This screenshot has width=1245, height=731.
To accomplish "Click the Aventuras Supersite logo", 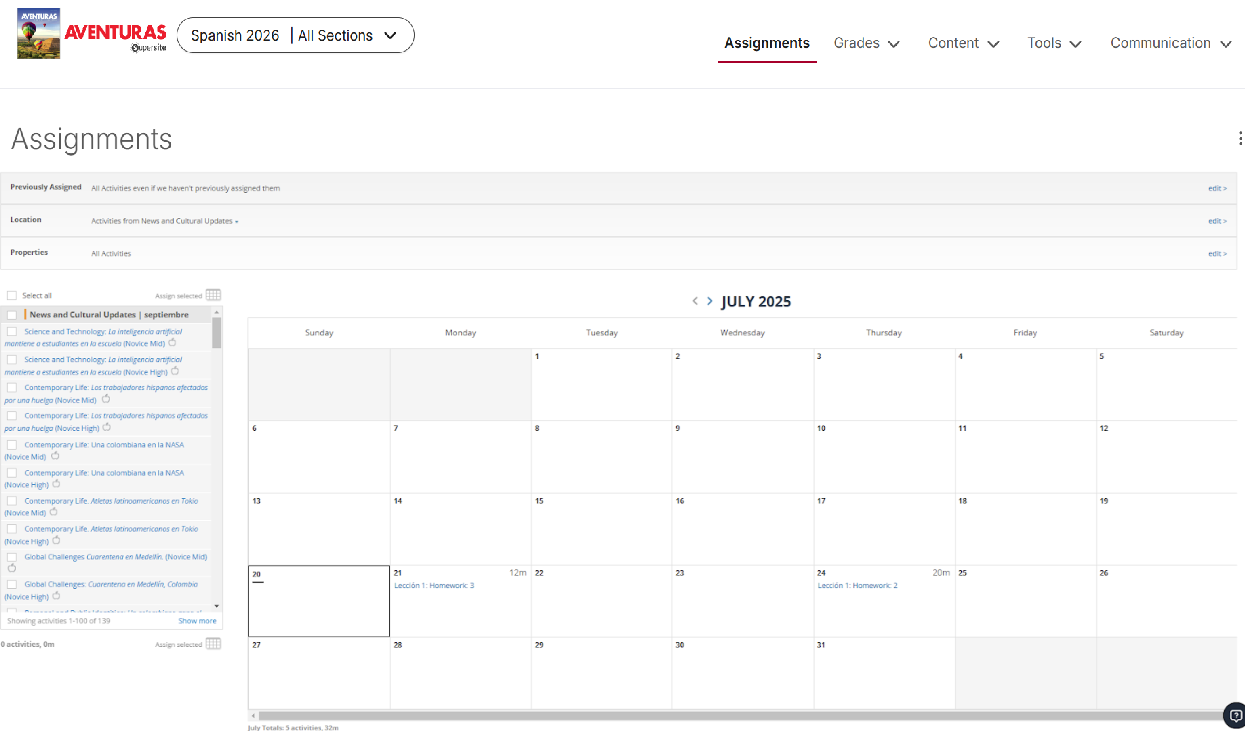I will [x=91, y=34].
